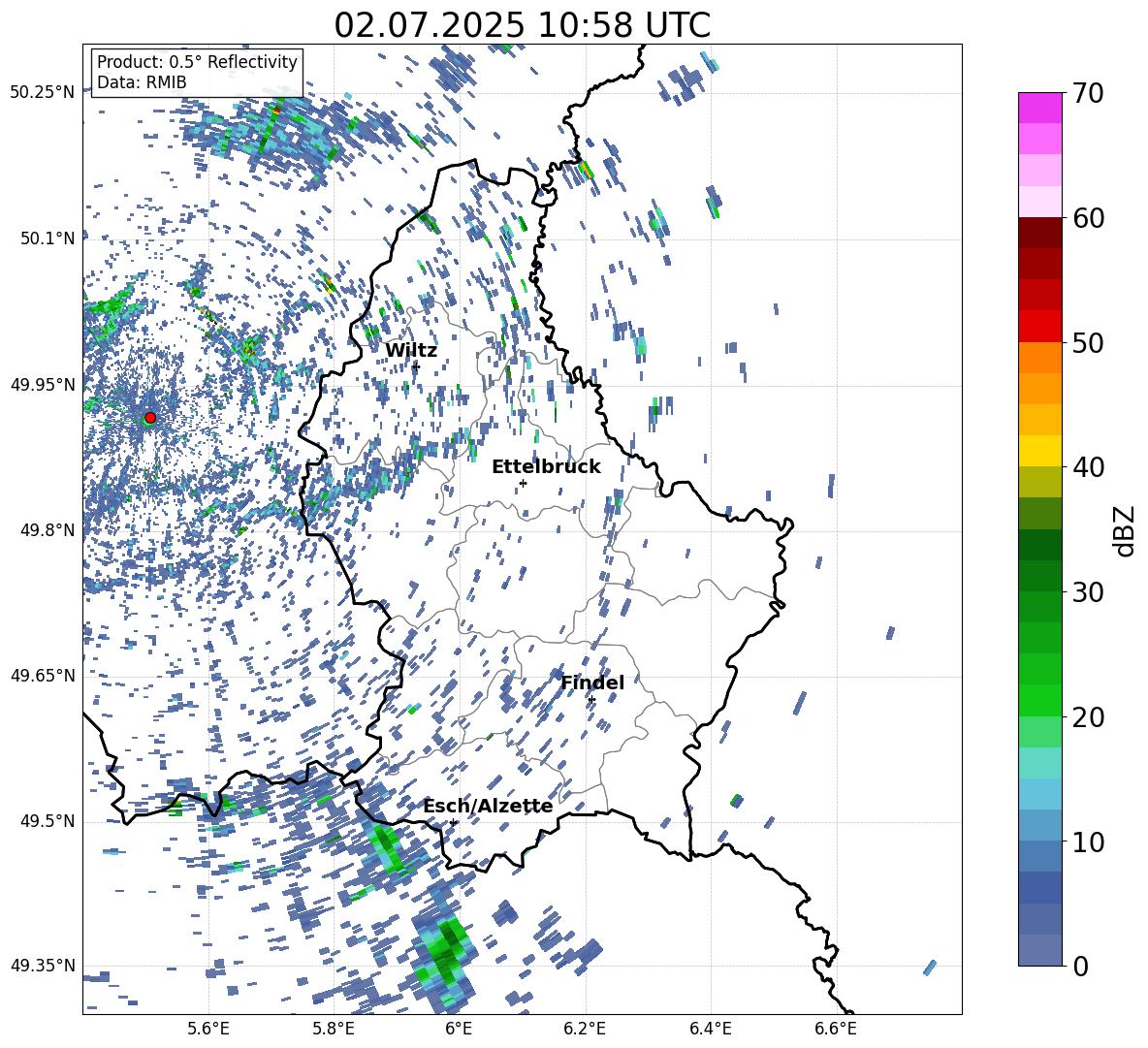The image size is (1148, 1048).
Task: Click the 49.95°N latitude label
Action: [43, 385]
